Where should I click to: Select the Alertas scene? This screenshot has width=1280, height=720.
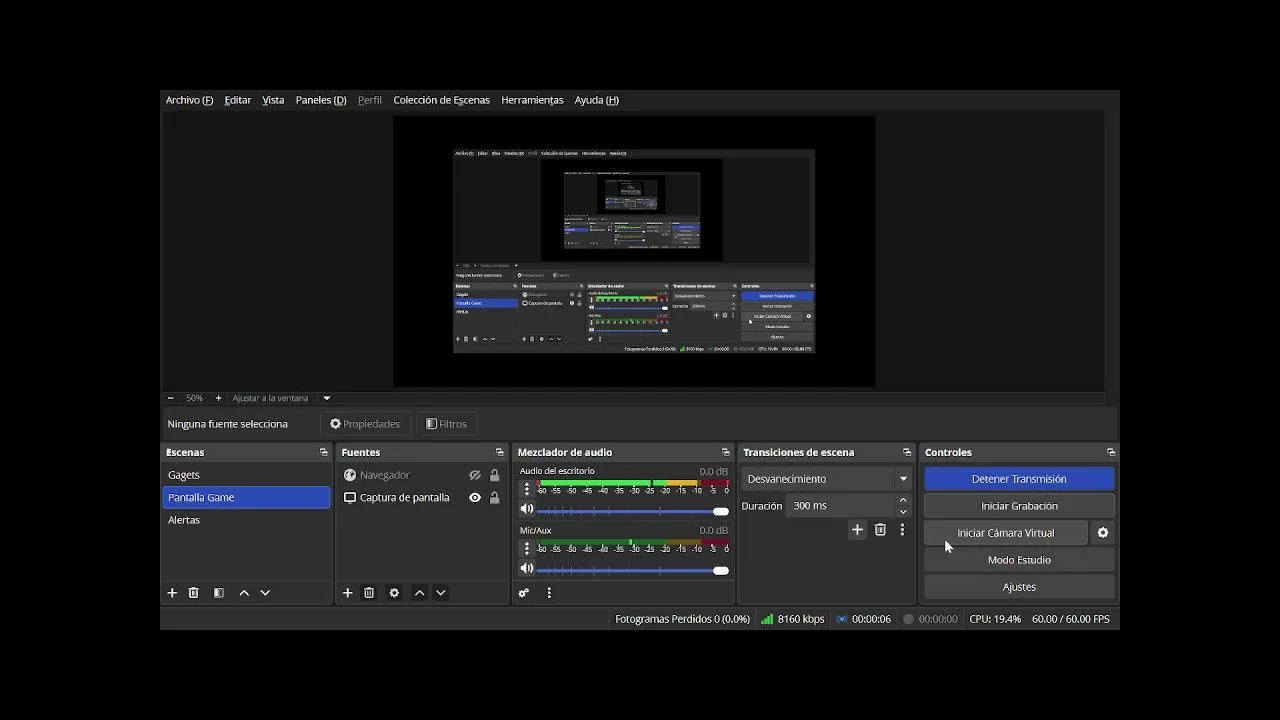click(246, 520)
